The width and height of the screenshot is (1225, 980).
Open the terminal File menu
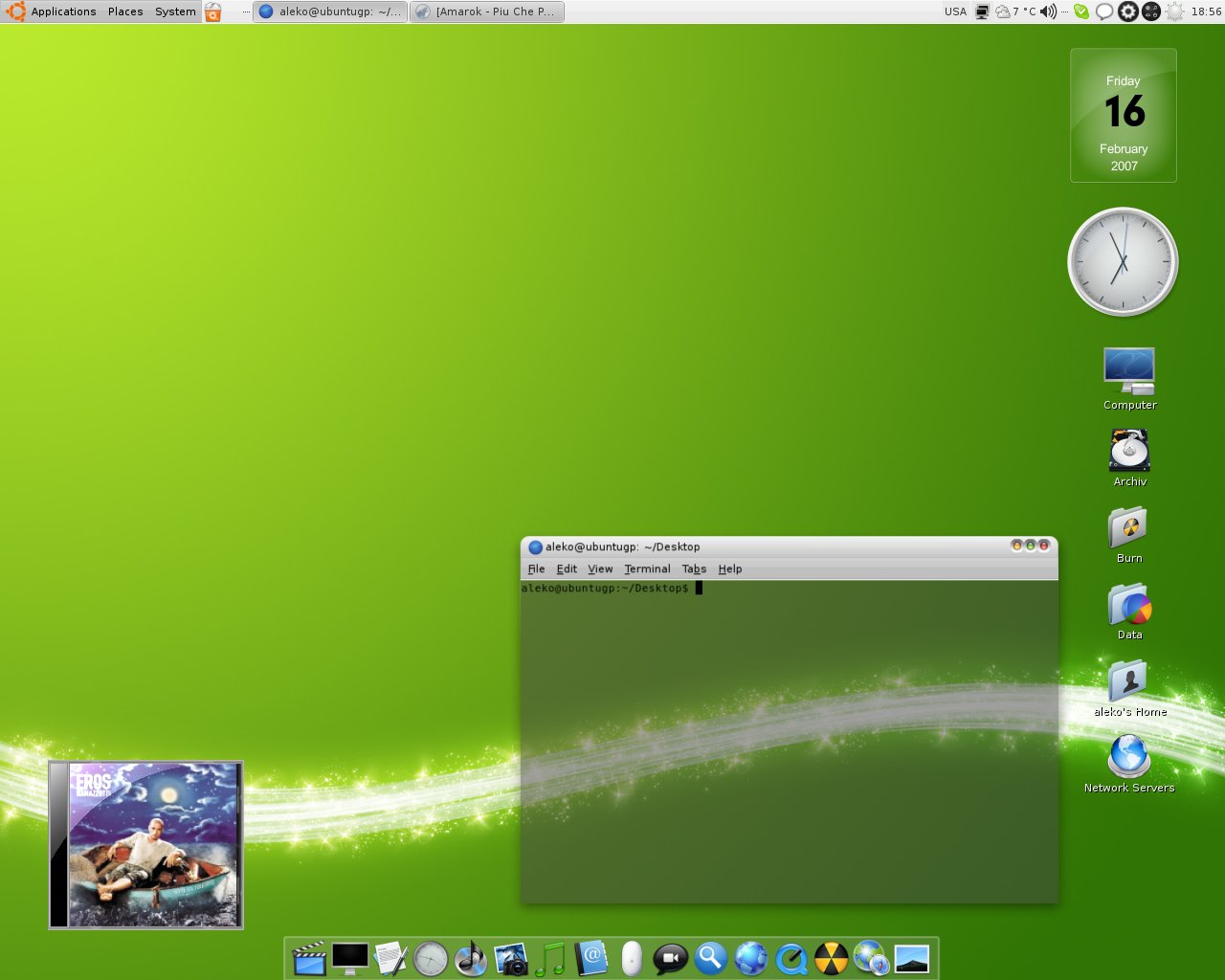pos(536,568)
